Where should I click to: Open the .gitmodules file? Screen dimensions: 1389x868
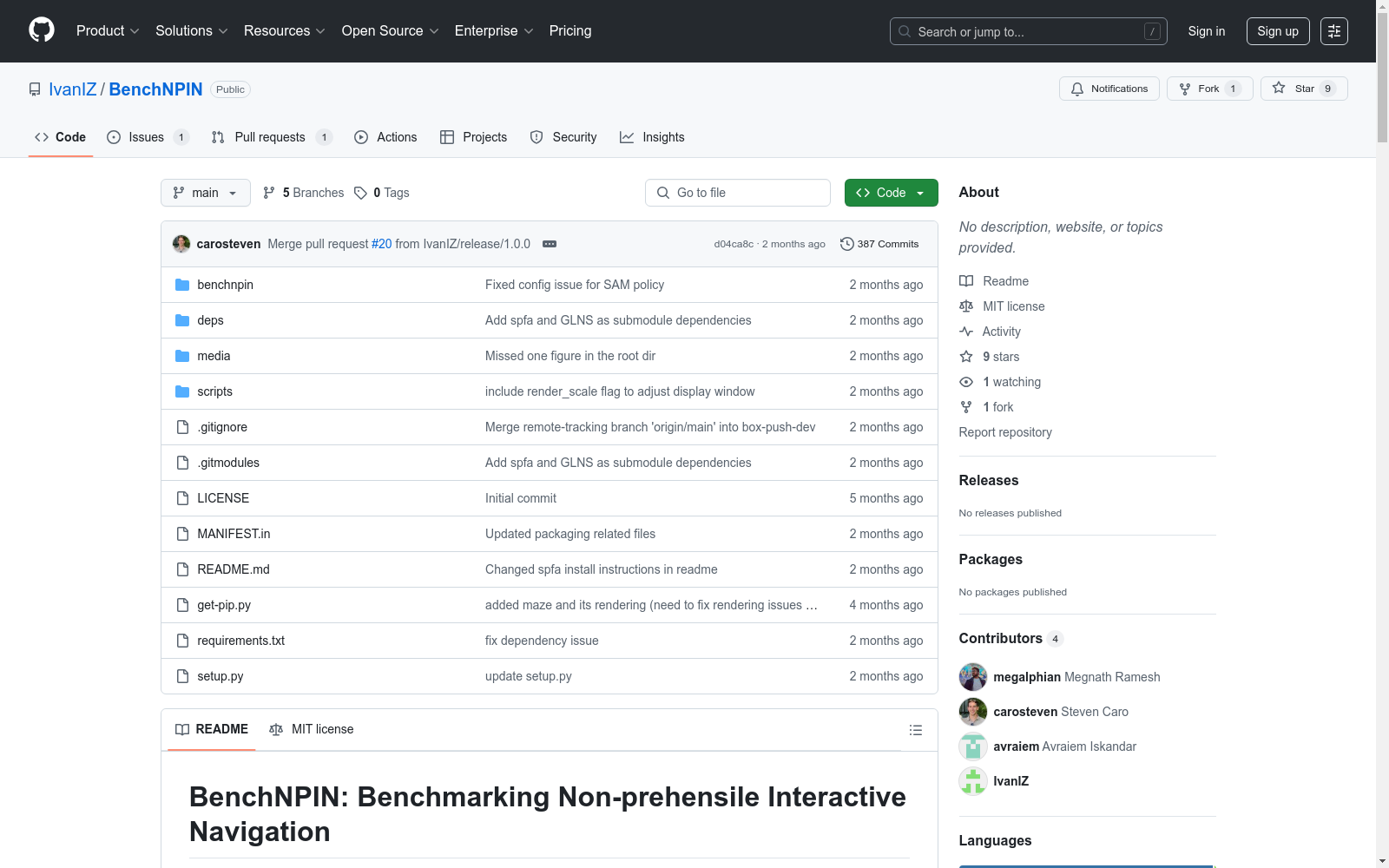point(228,463)
